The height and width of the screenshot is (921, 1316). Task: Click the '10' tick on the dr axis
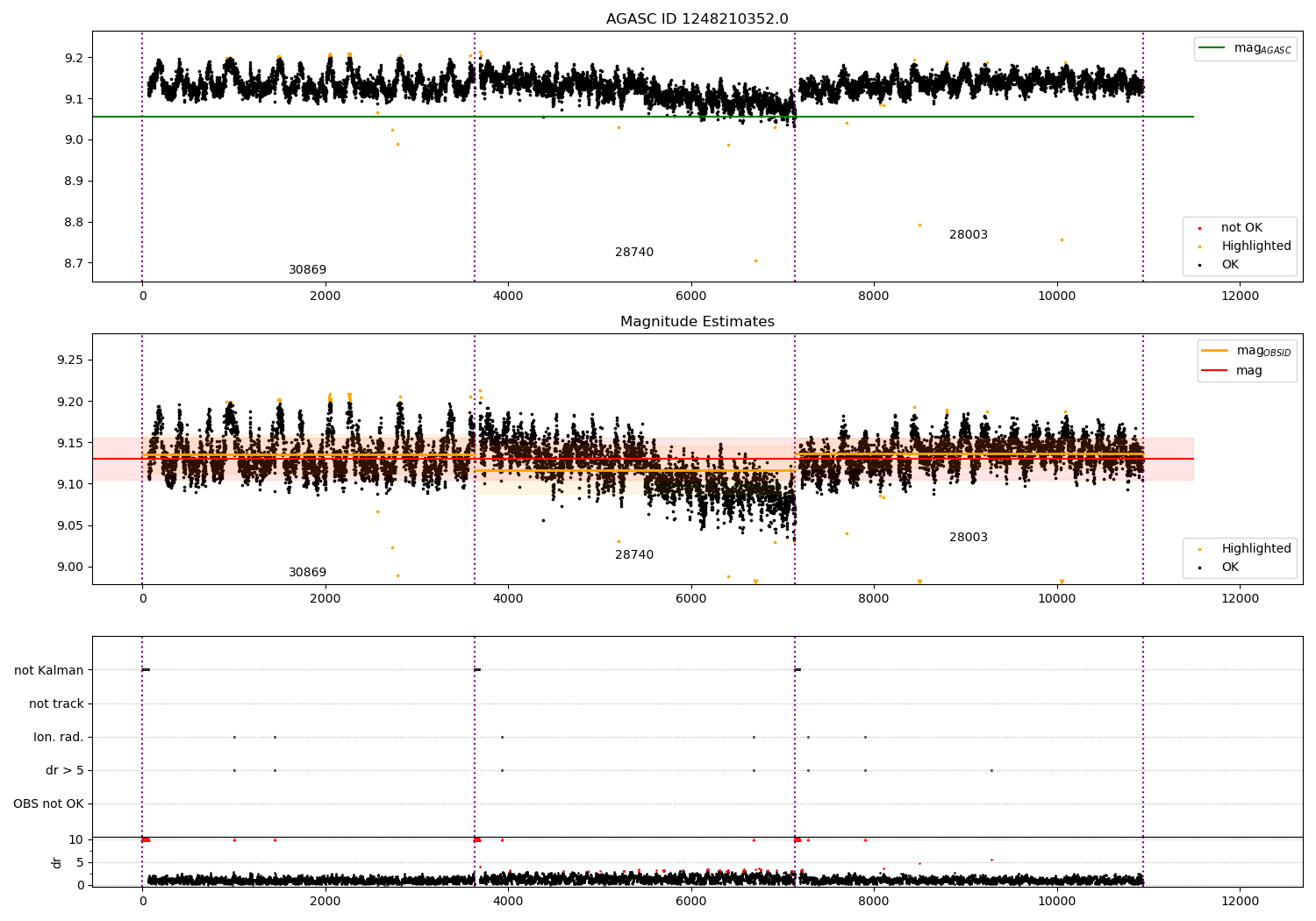pyautogui.click(x=76, y=840)
